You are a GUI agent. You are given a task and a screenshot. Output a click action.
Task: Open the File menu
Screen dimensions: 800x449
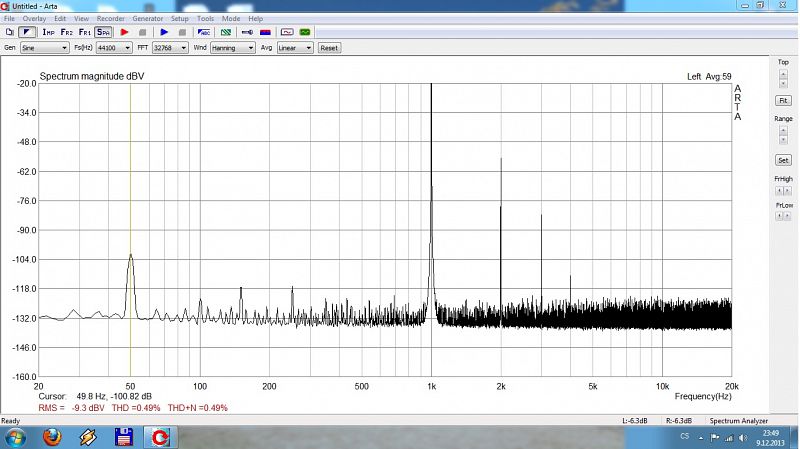tap(9, 18)
